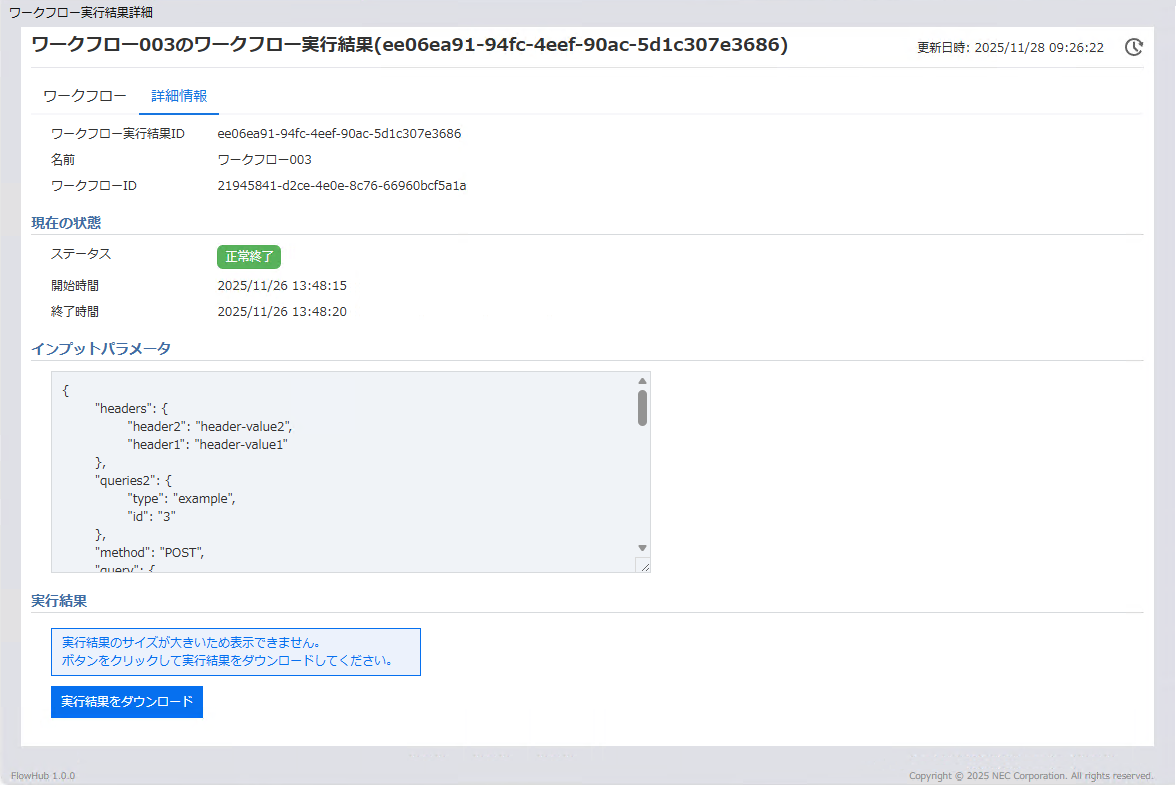Click the textarea resize handle corner
The height and width of the screenshot is (785, 1176).
643,566
